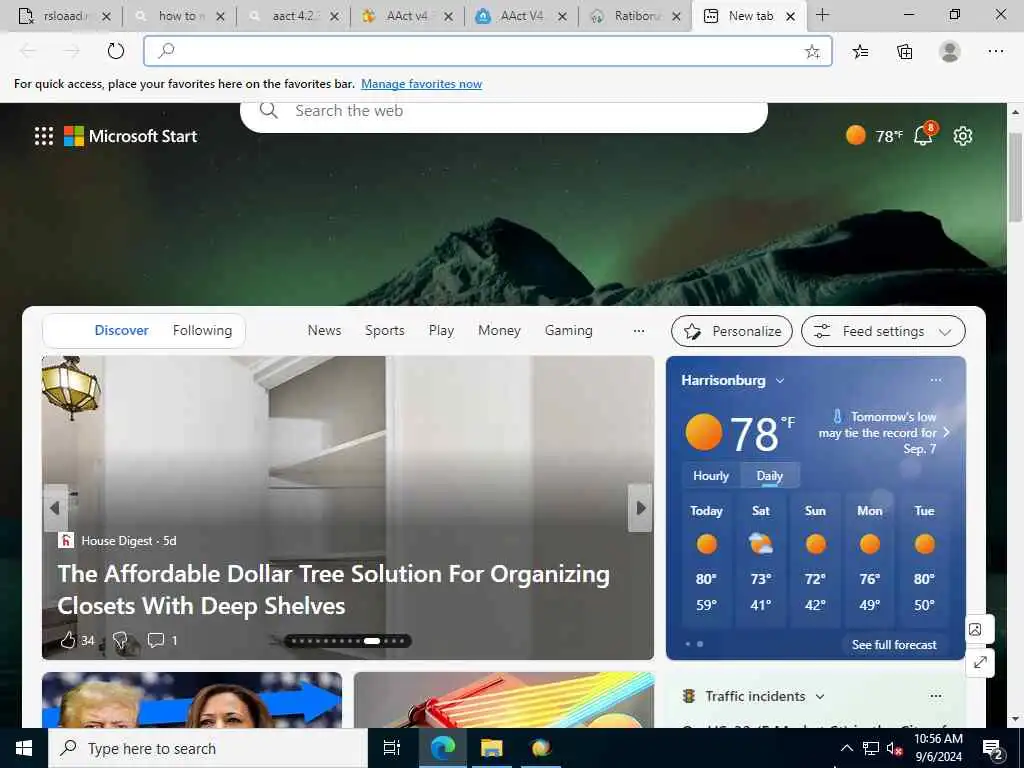This screenshot has width=1024, height=768.
Task: Open See full forecast link
Action: tap(894, 645)
